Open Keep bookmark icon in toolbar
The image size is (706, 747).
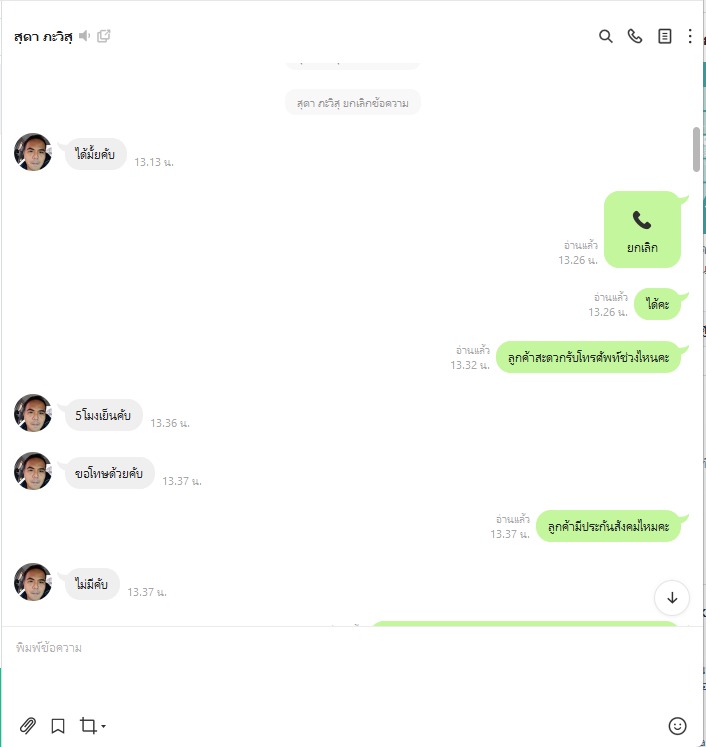click(58, 726)
